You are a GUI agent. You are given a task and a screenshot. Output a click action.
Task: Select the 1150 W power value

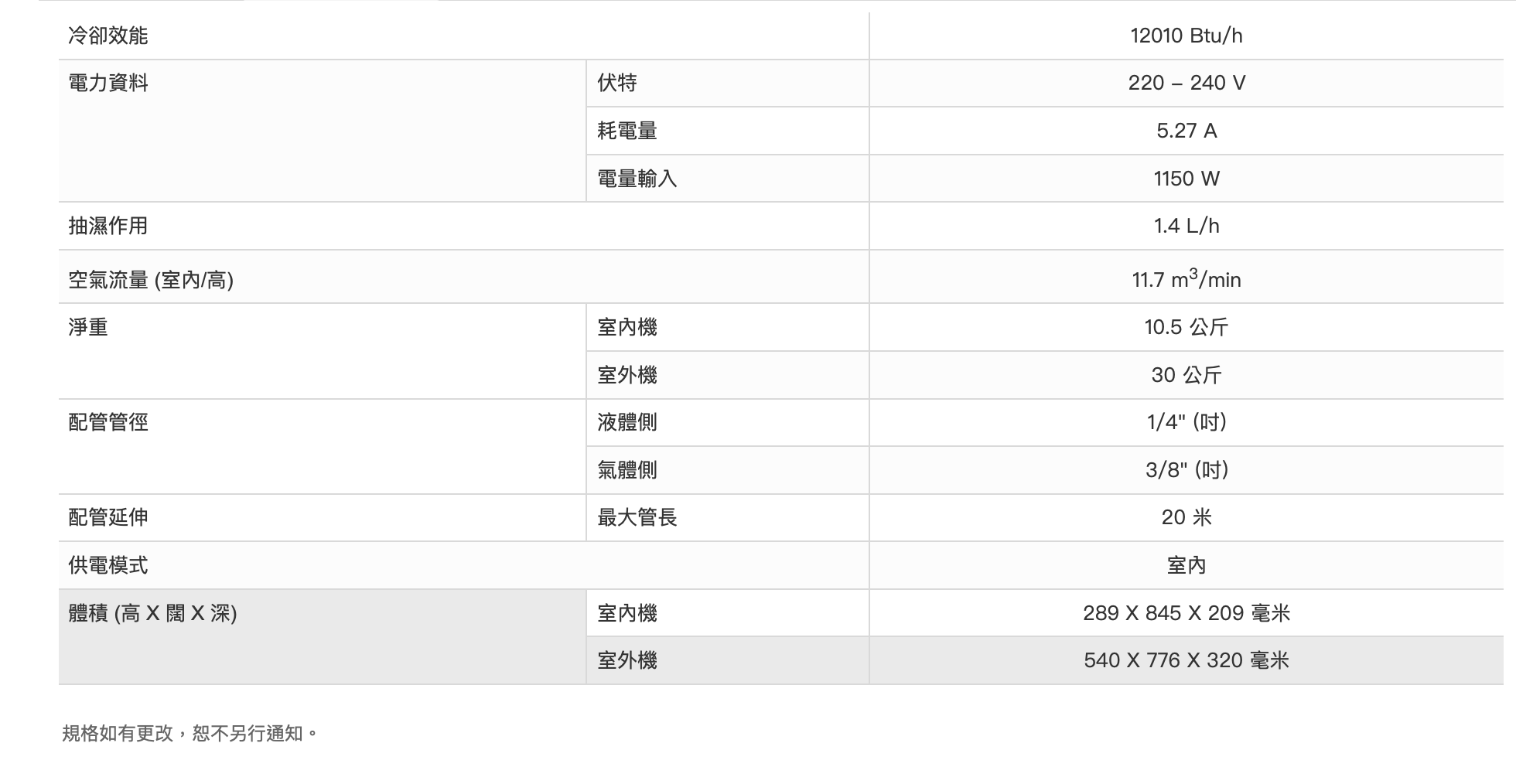coord(1186,179)
